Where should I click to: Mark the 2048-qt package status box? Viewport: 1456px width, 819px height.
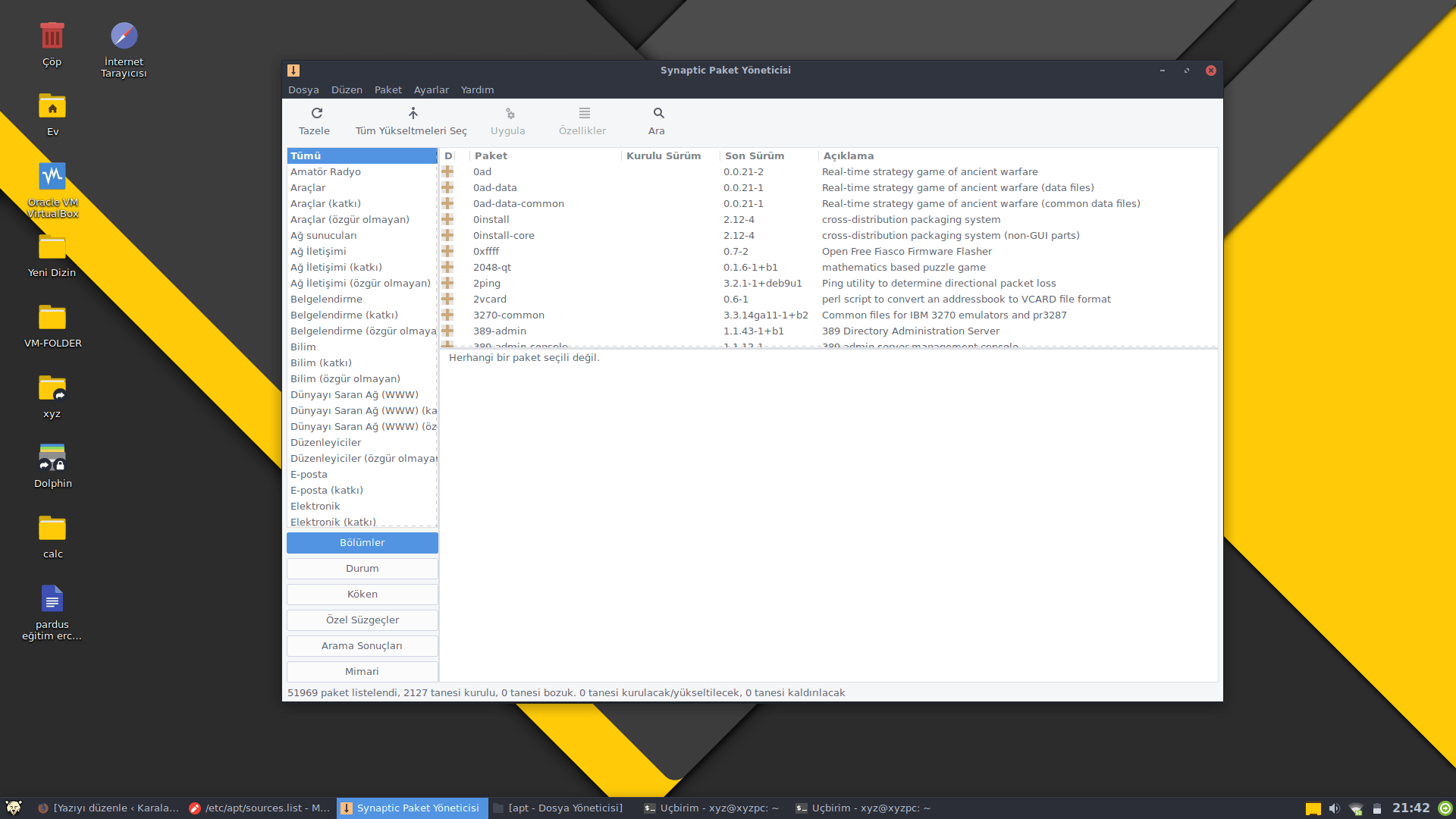coord(448,268)
